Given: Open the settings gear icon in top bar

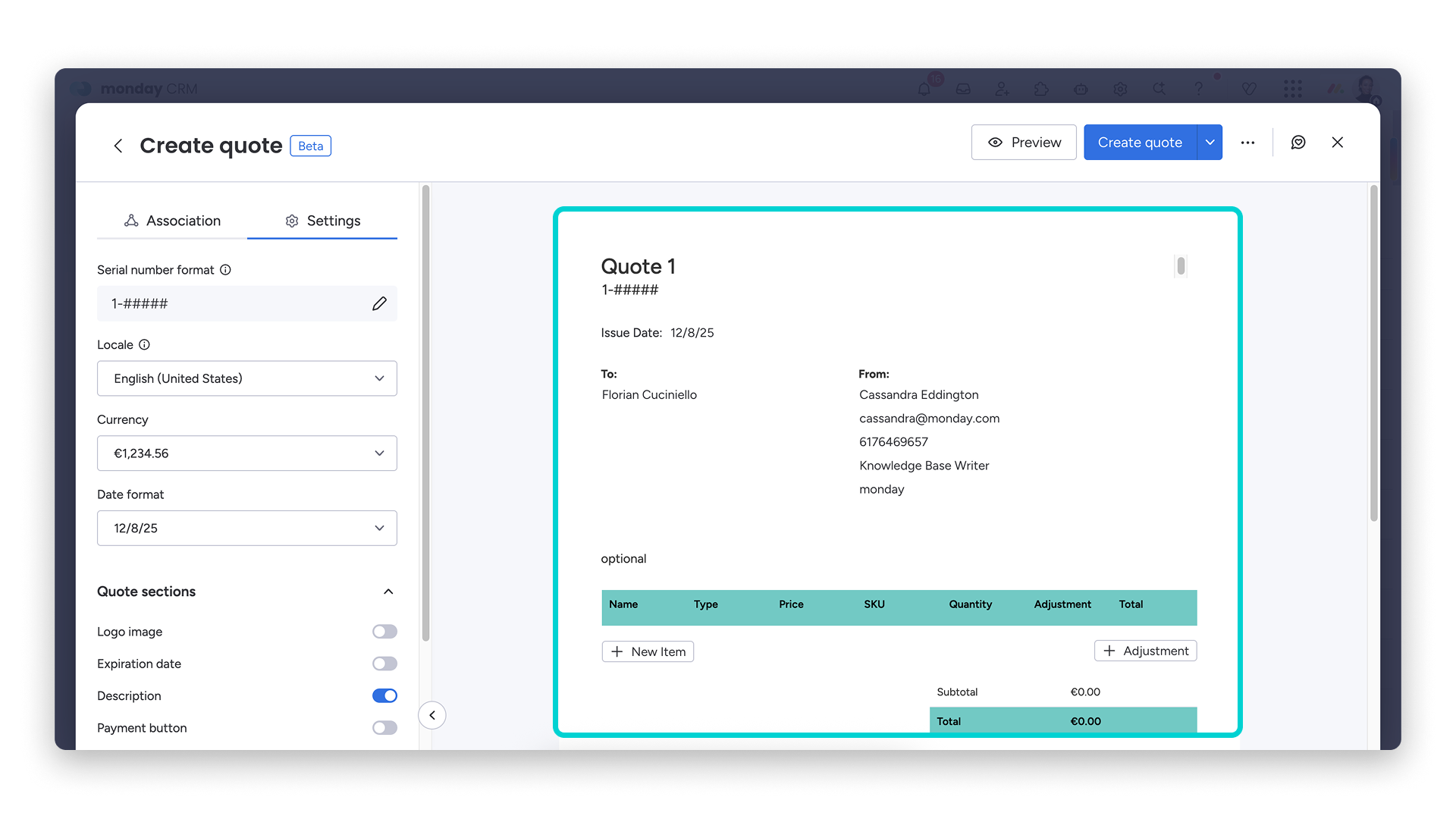Looking at the screenshot, I should click(x=1120, y=89).
